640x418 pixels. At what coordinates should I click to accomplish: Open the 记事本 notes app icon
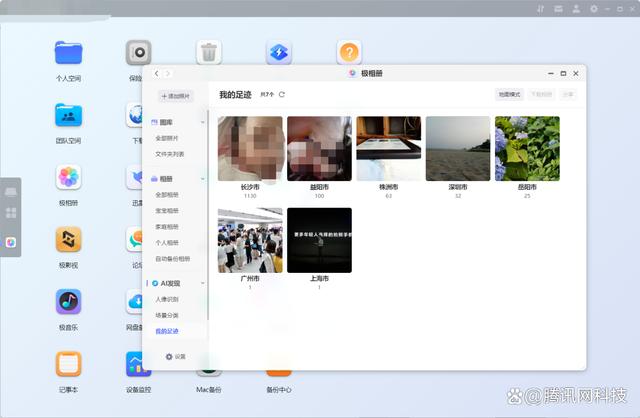click(69, 364)
